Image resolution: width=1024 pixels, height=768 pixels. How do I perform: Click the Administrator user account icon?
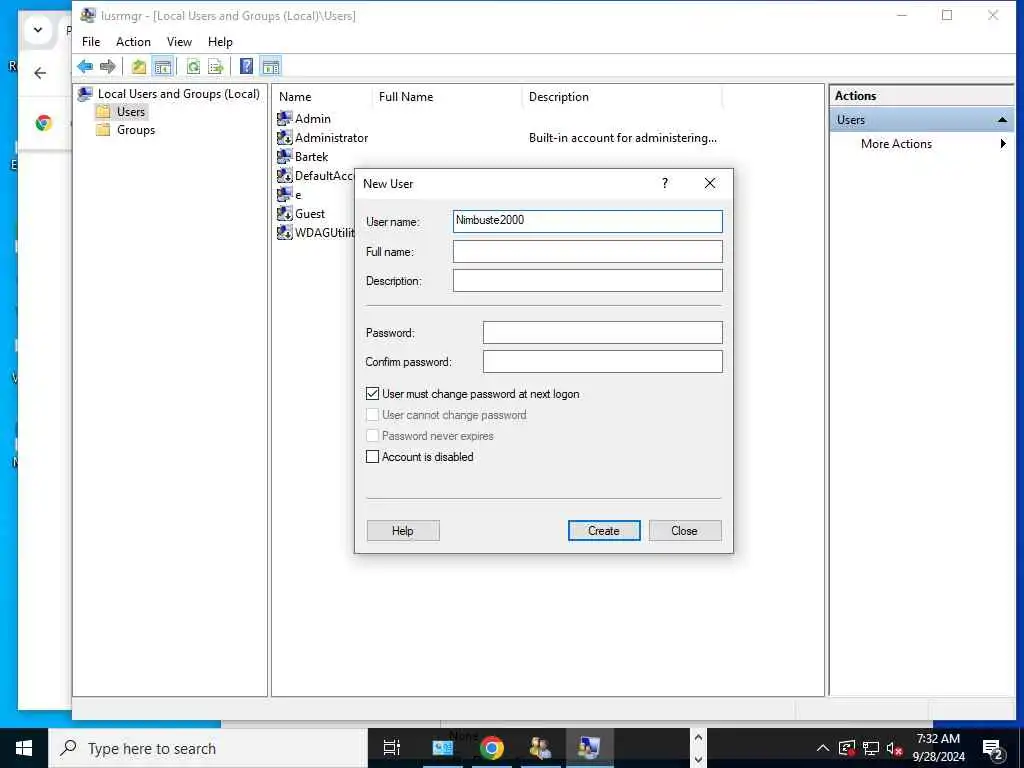pos(284,137)
